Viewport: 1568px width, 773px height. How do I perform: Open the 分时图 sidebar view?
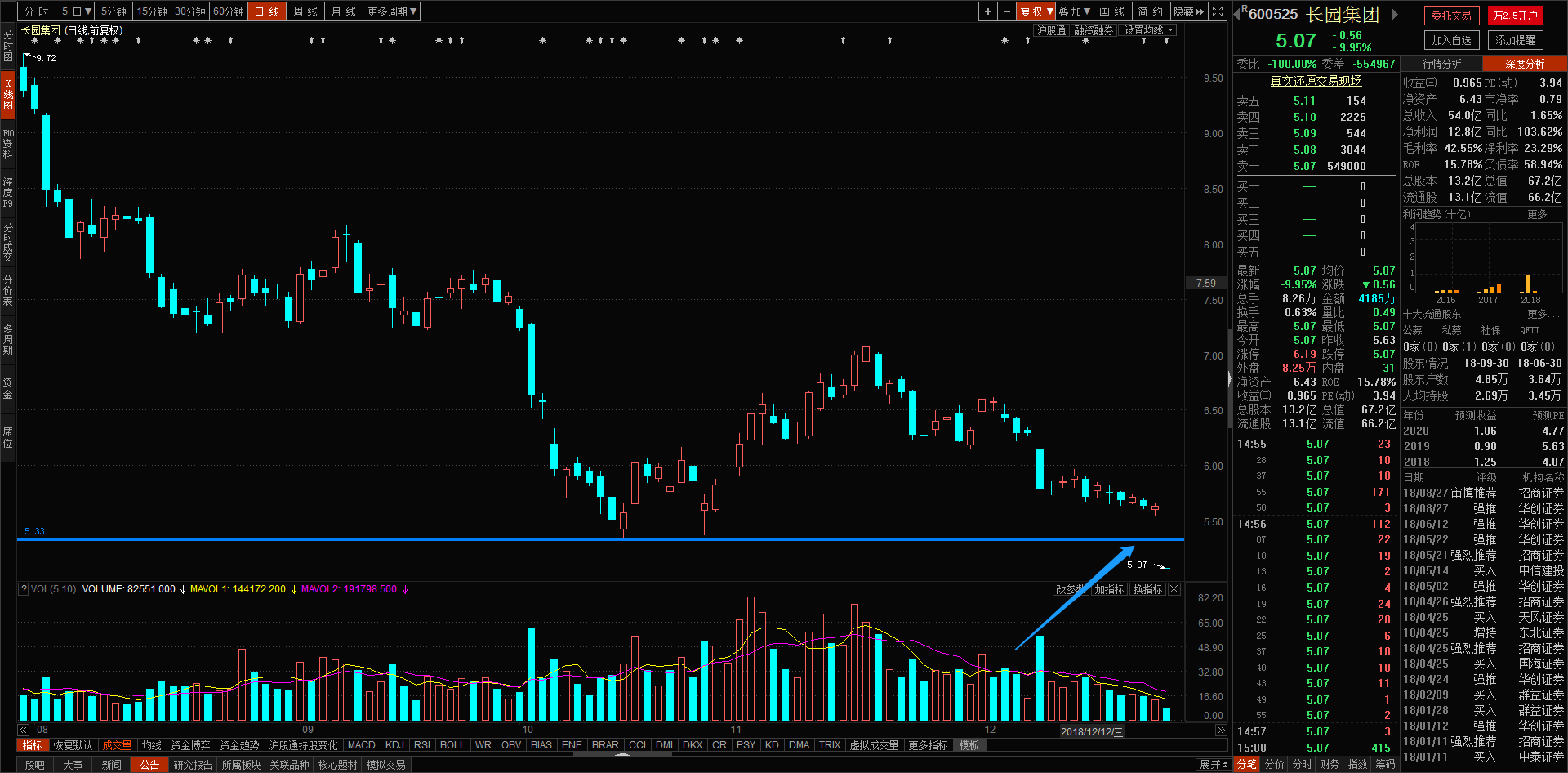[x=8, y=46]
